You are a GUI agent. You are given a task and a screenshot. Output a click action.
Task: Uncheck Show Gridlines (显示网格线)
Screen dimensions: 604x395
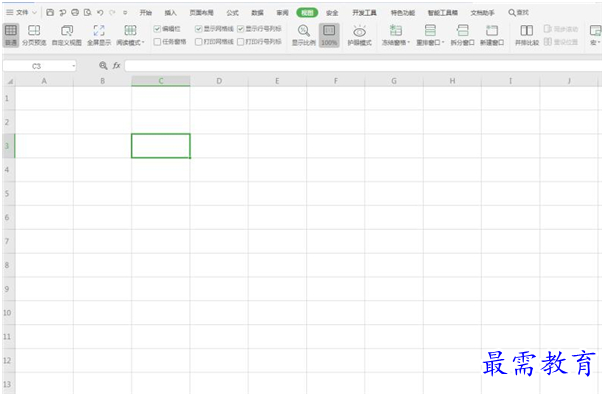point(198,29)
